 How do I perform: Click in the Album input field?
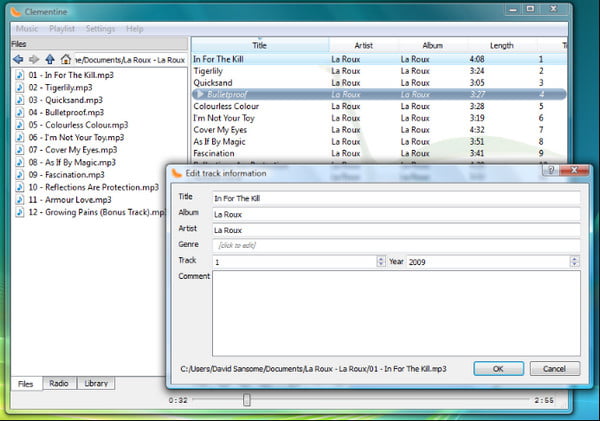pos(396,214)
